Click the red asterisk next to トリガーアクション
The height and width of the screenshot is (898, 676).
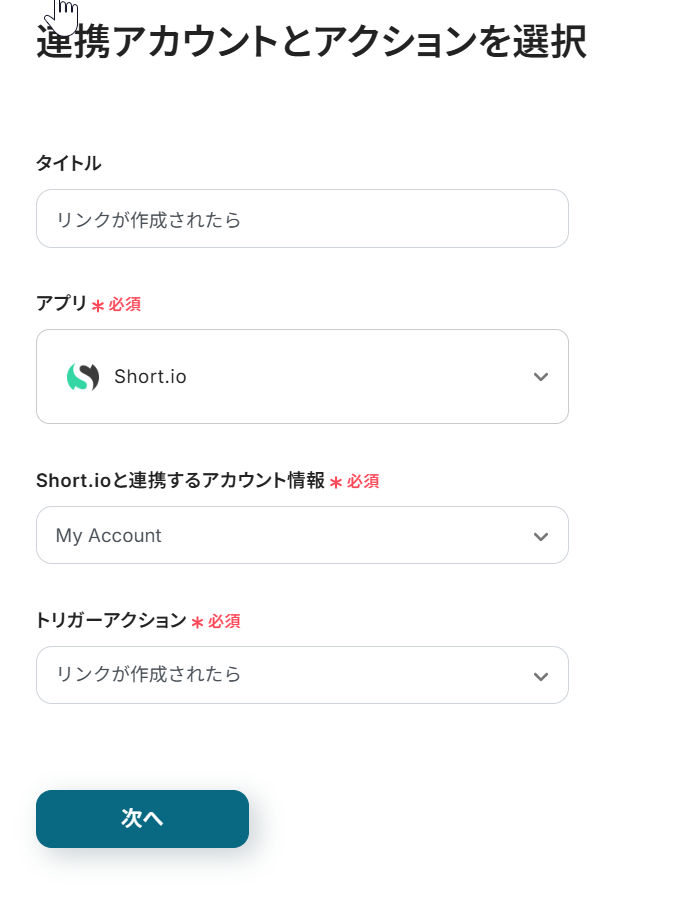(197, 623)
